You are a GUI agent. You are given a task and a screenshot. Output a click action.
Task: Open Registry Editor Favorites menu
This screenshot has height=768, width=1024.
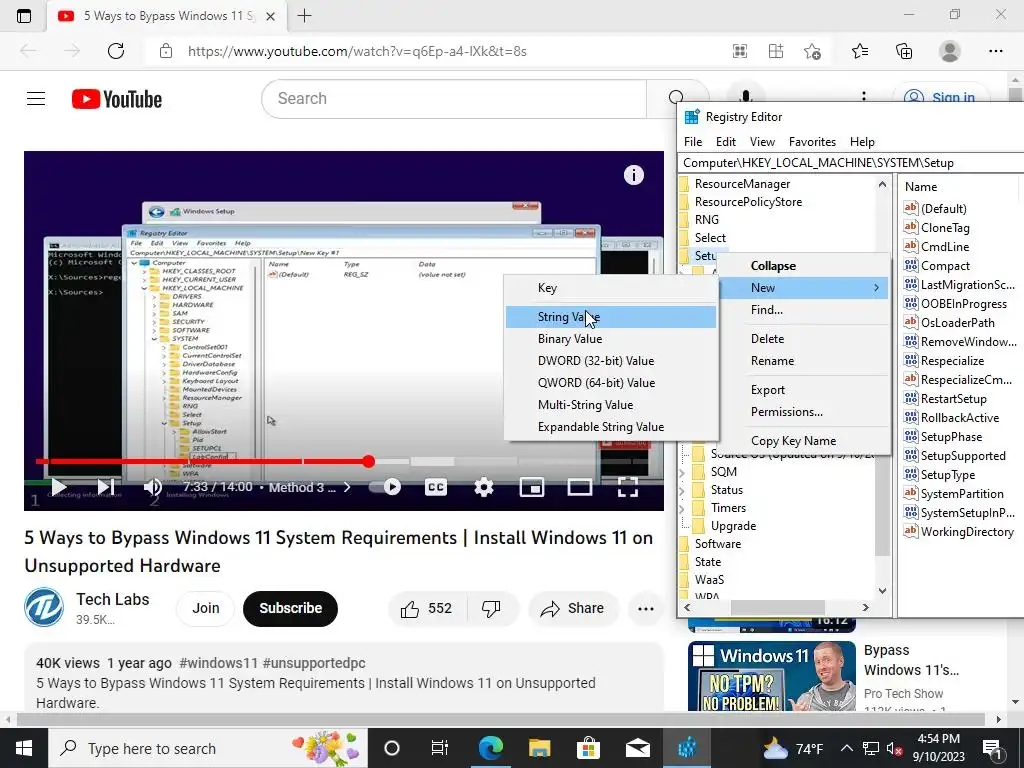(x=812, y=142)
